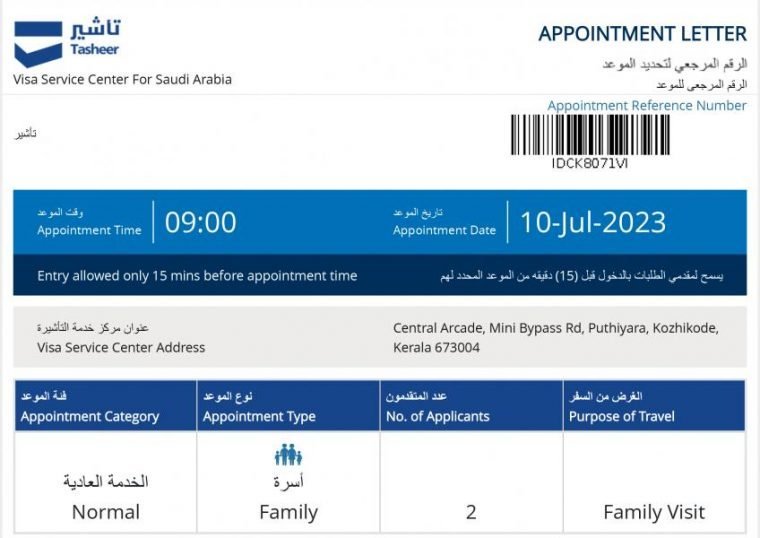Screen dimensions: 760x538
Task: Click the Appointment Reference Number label
Action: point(646,106)
